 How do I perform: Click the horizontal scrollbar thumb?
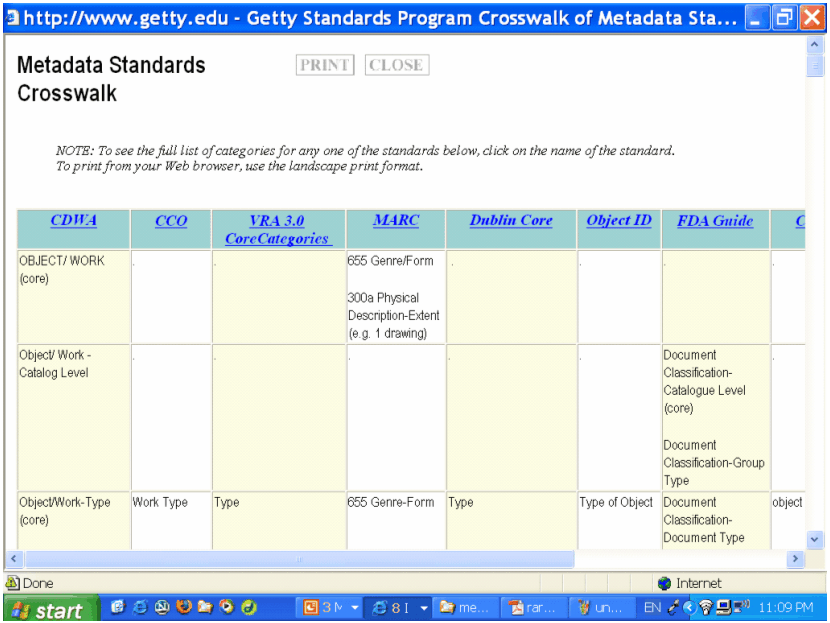coord(300,559)
